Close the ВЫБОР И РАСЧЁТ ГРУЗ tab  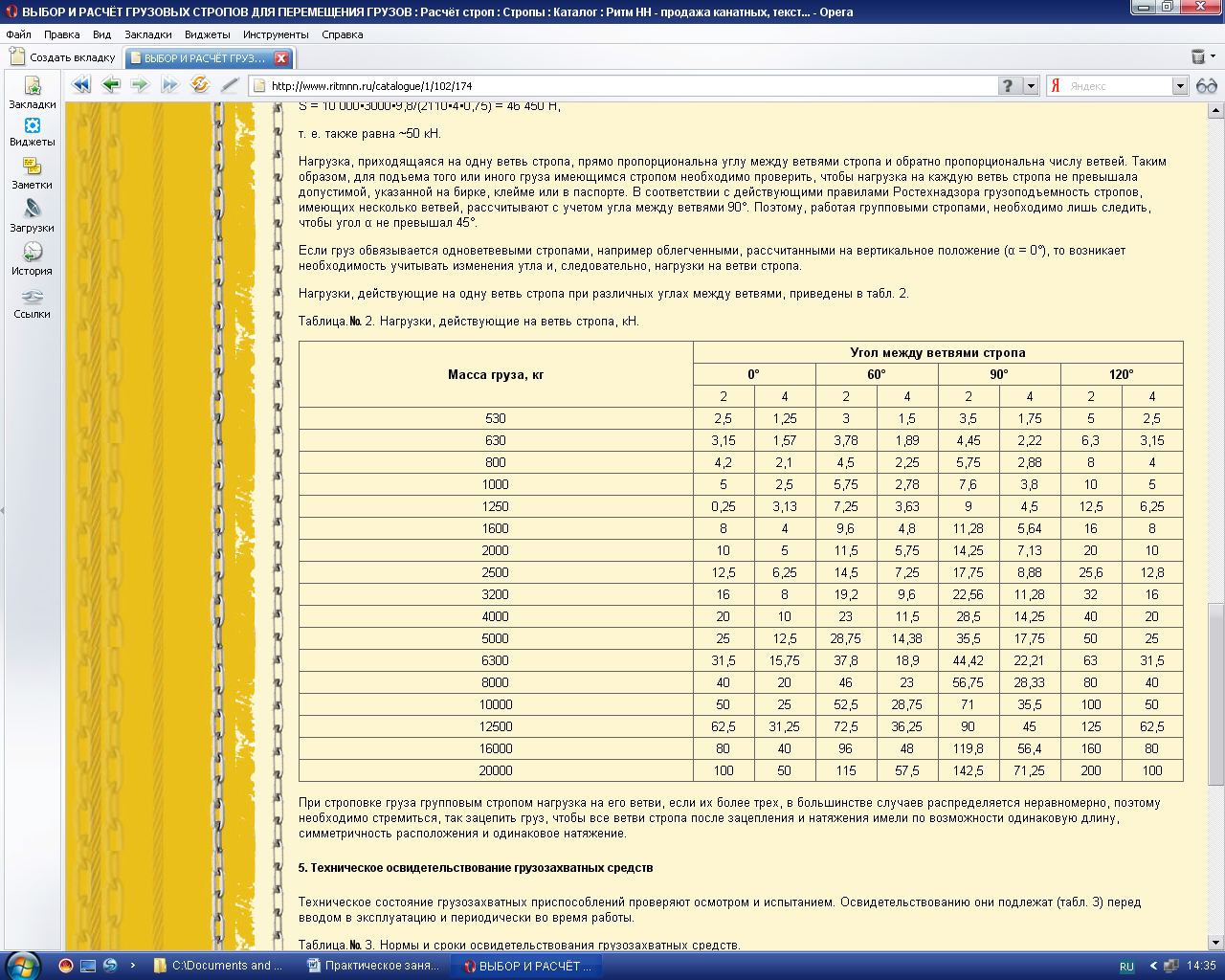tap(281, 58)
